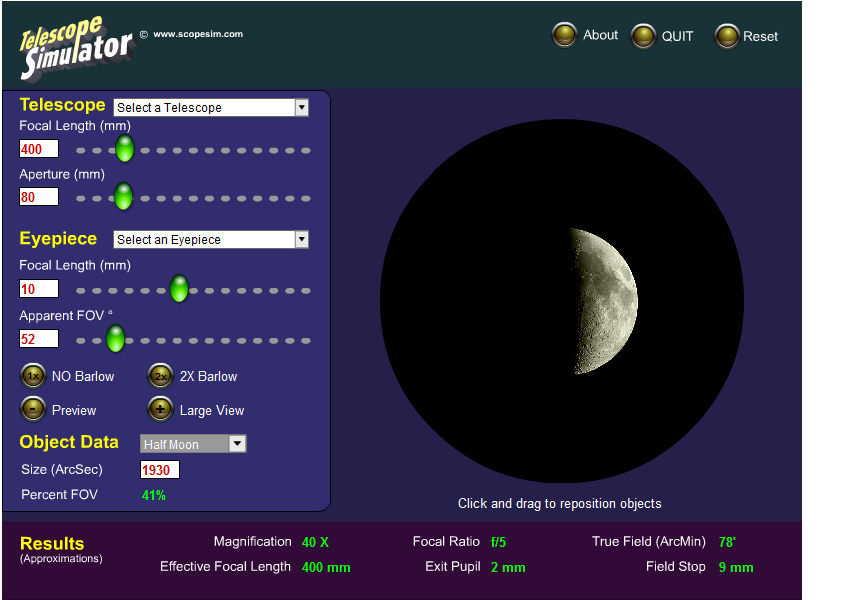Click the Large View label
This screenshot has height=600, width=864.
click(212, 410)
